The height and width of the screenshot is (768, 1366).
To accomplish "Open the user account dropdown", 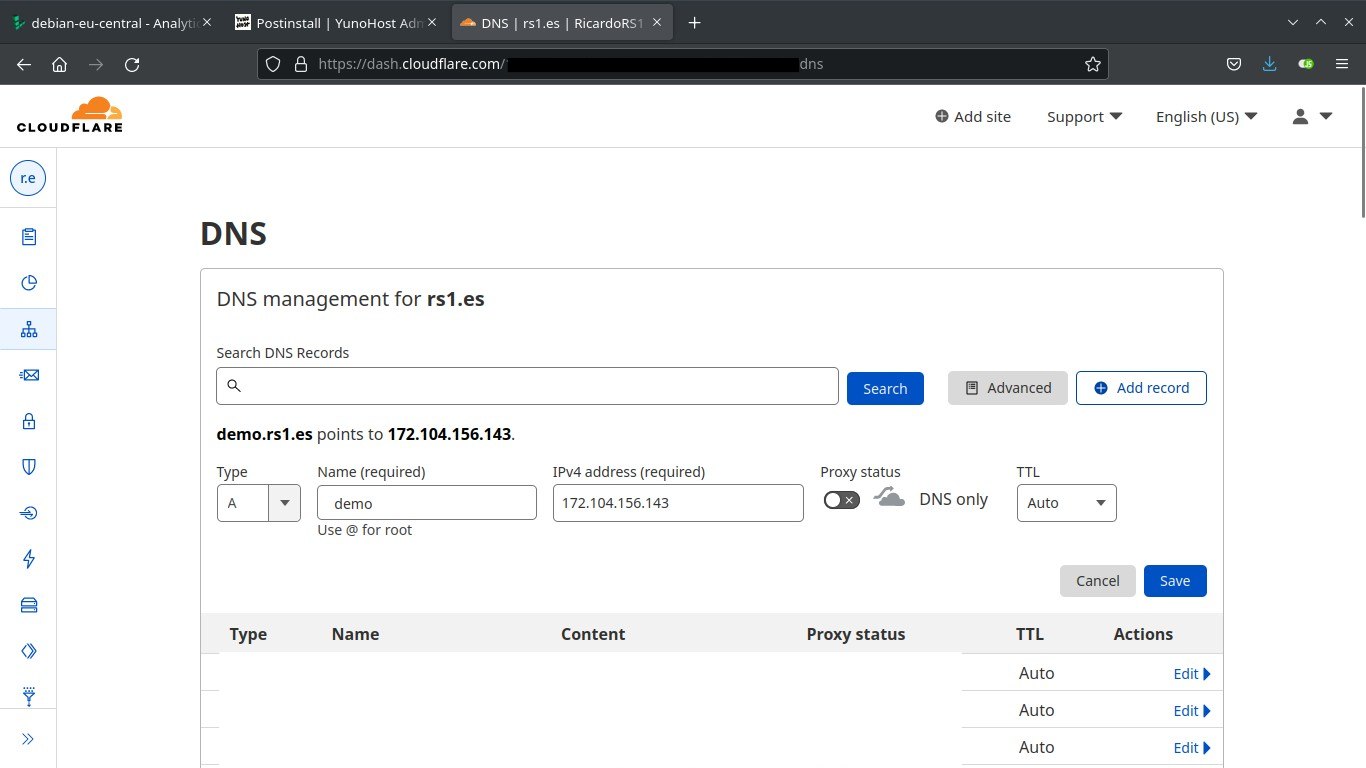I will (1312, 117).
